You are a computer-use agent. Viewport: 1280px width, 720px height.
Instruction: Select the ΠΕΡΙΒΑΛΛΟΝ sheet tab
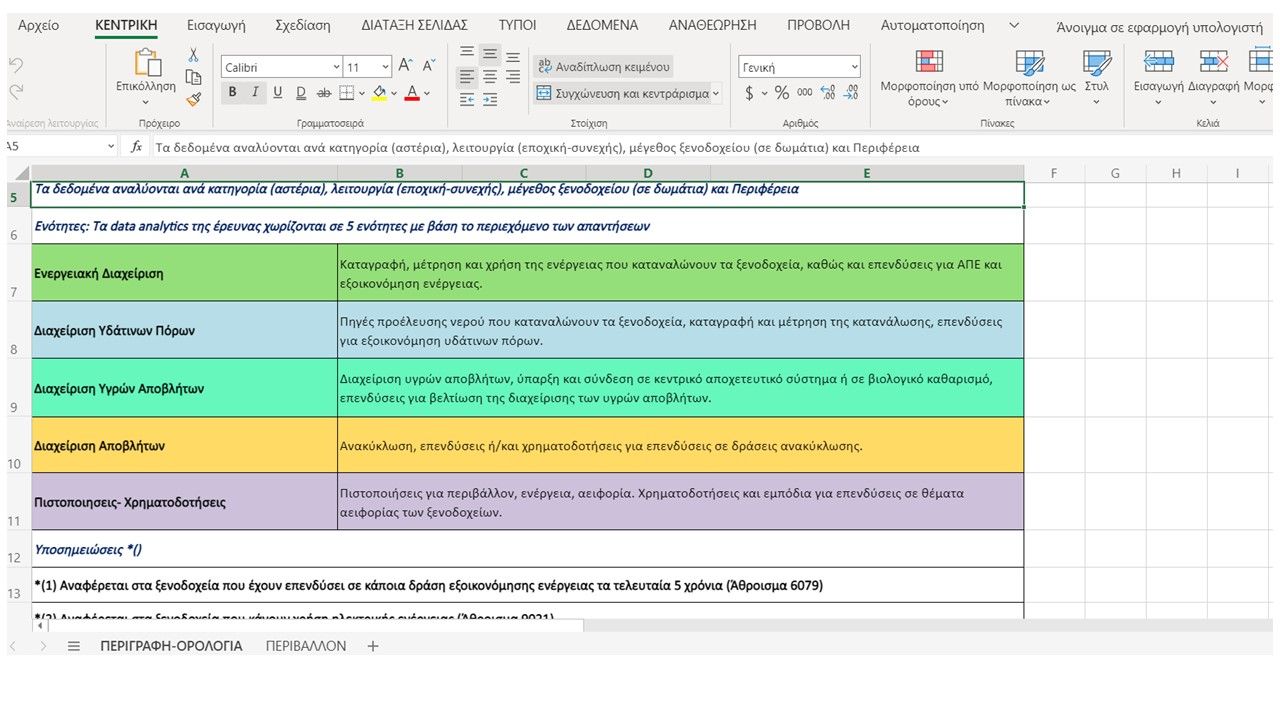306,646
